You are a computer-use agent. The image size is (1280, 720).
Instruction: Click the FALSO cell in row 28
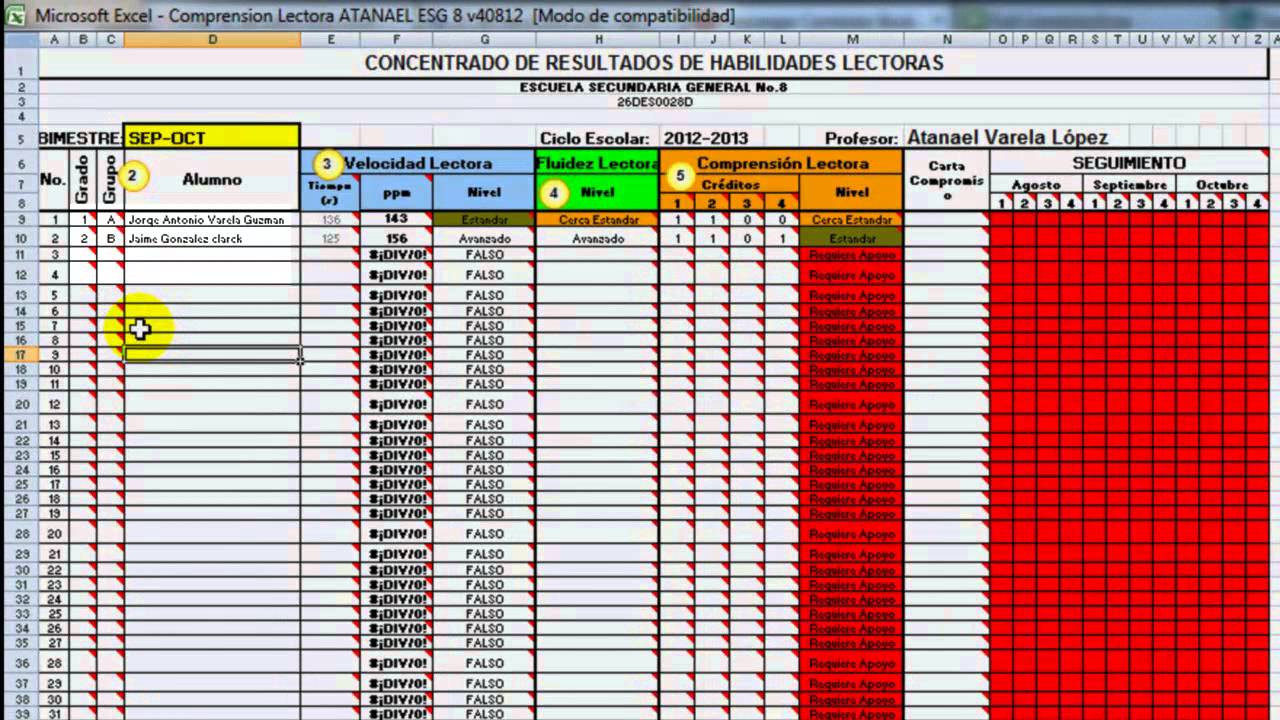484,534
